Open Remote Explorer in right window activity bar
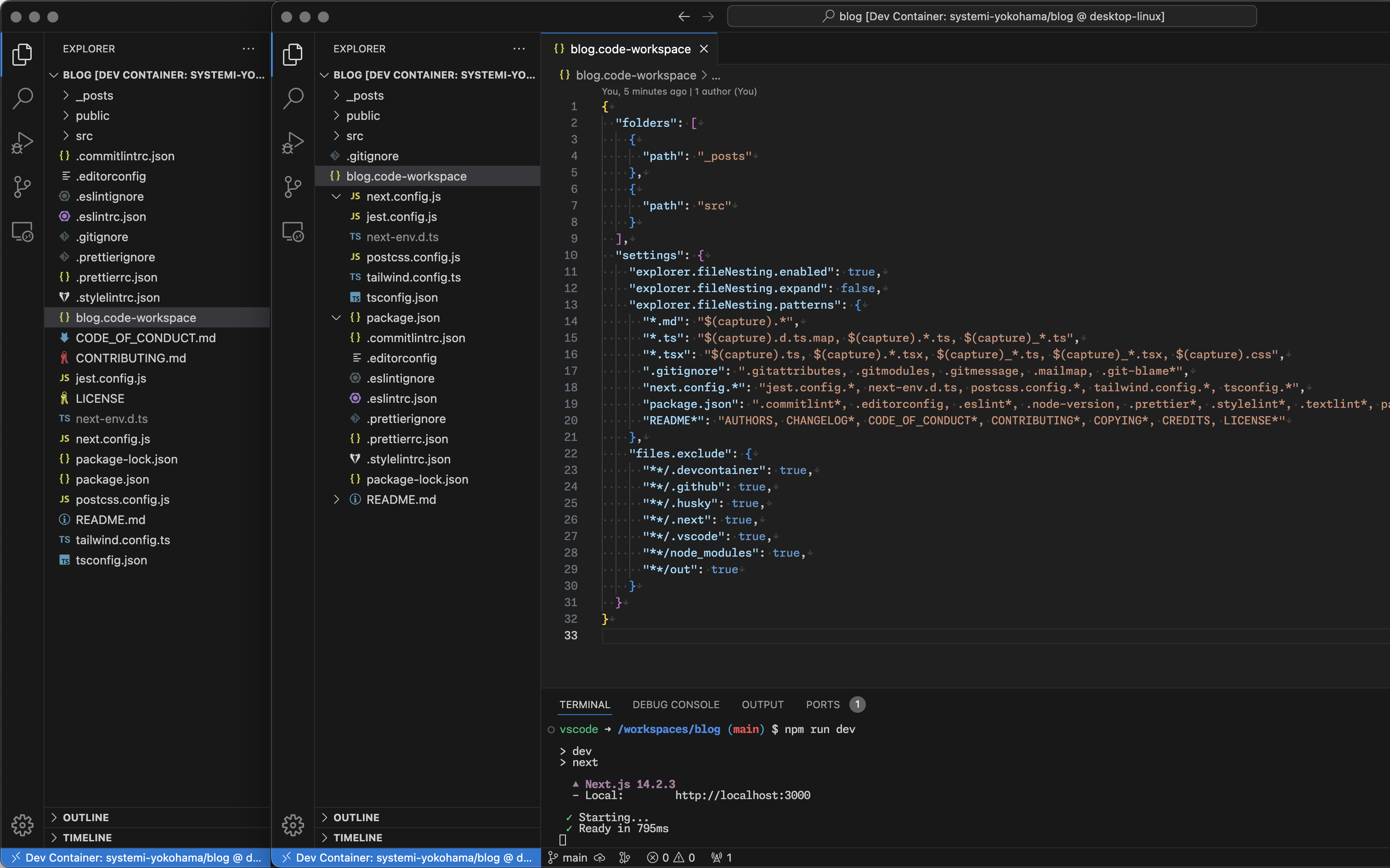 point(293,231)
